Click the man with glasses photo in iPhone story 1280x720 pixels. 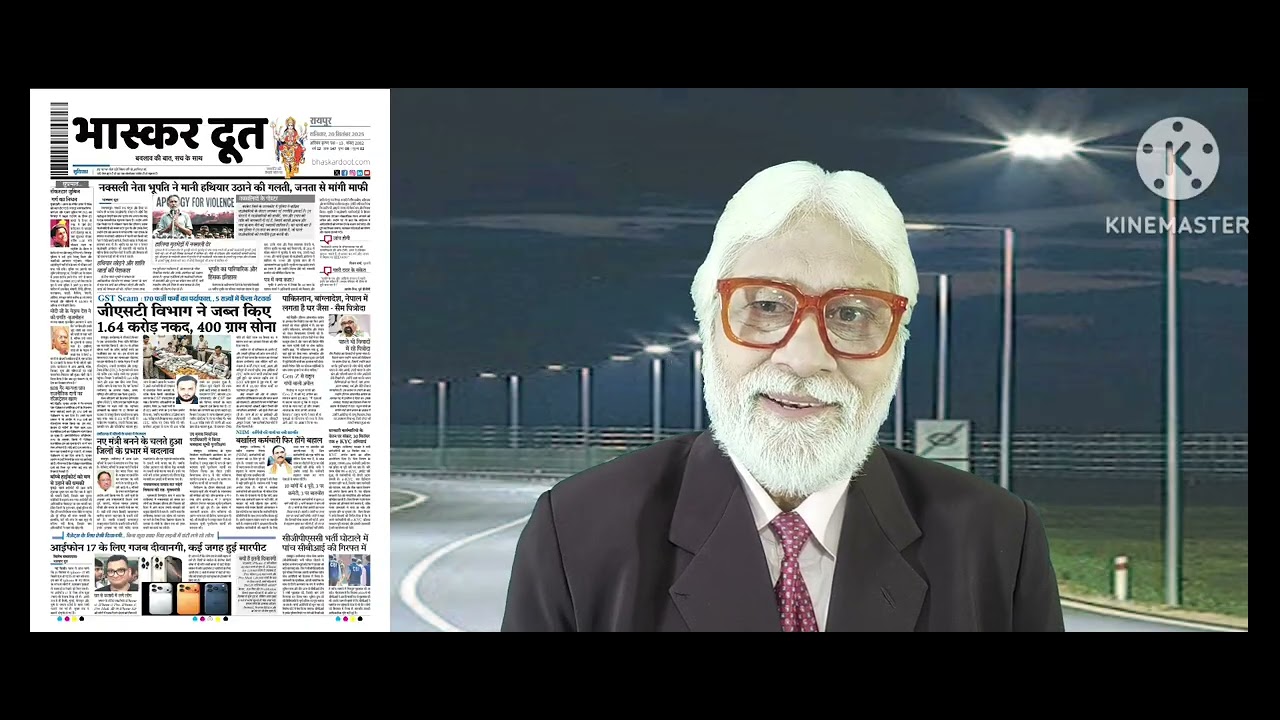pyautogui.click(x=116, y=573)
